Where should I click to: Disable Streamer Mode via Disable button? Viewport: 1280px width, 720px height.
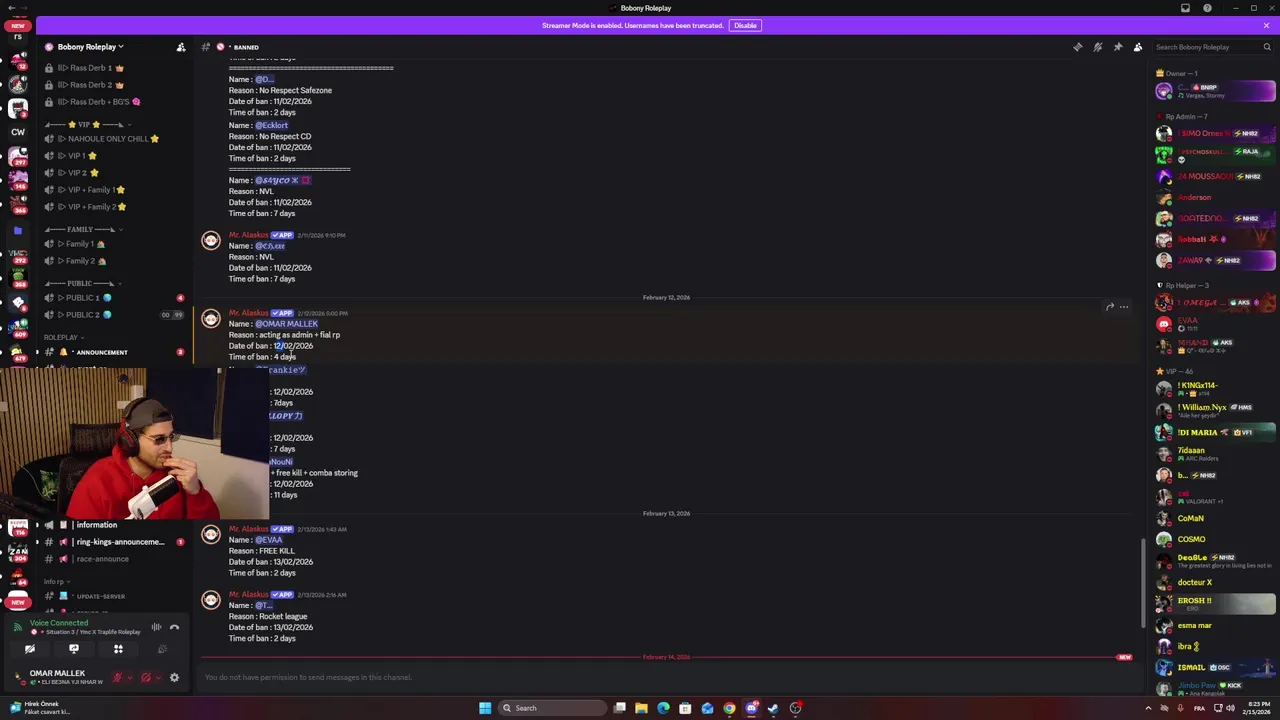pyautogui.click(x=745, y=25)
